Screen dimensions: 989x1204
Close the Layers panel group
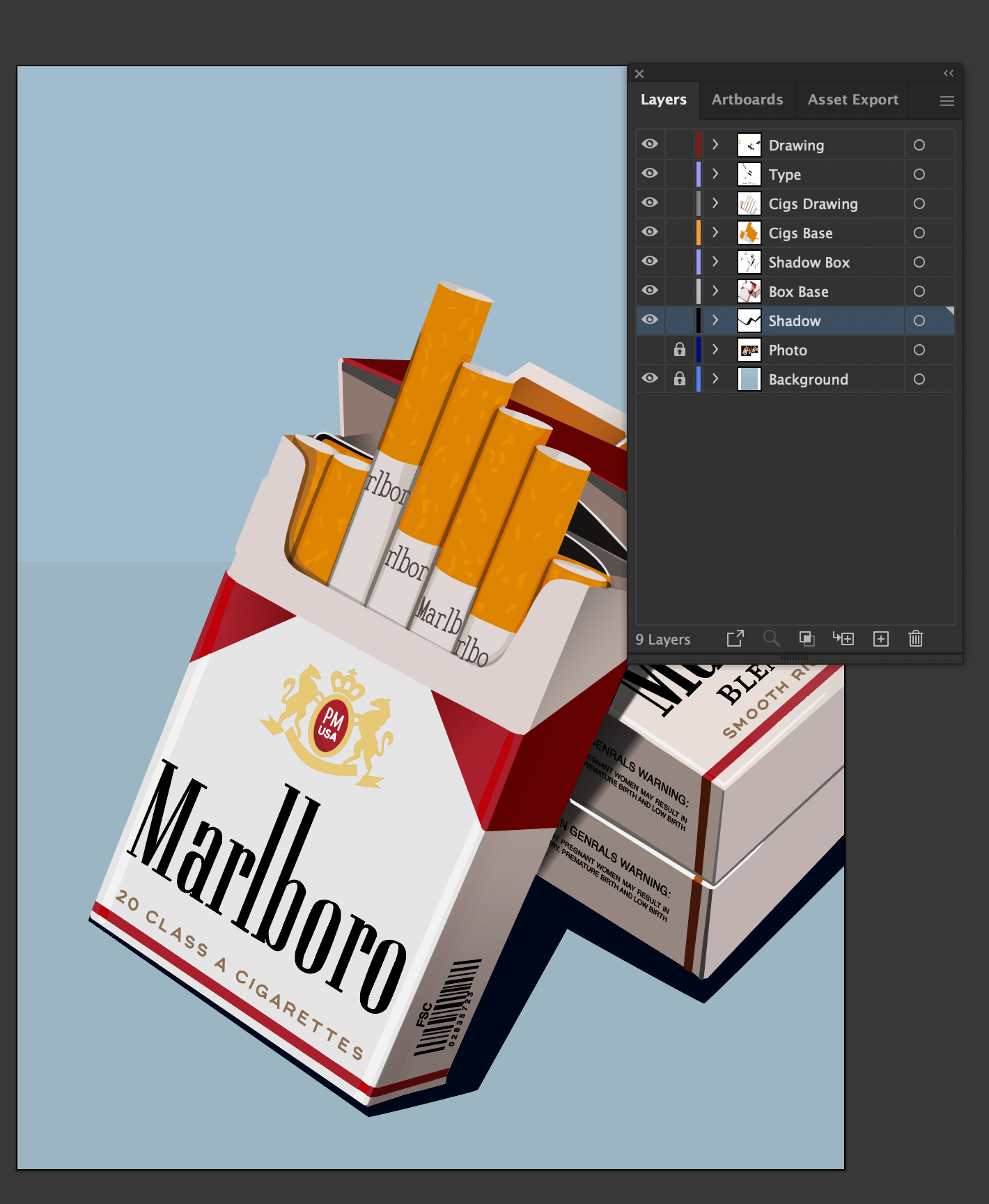coord(639,73)
